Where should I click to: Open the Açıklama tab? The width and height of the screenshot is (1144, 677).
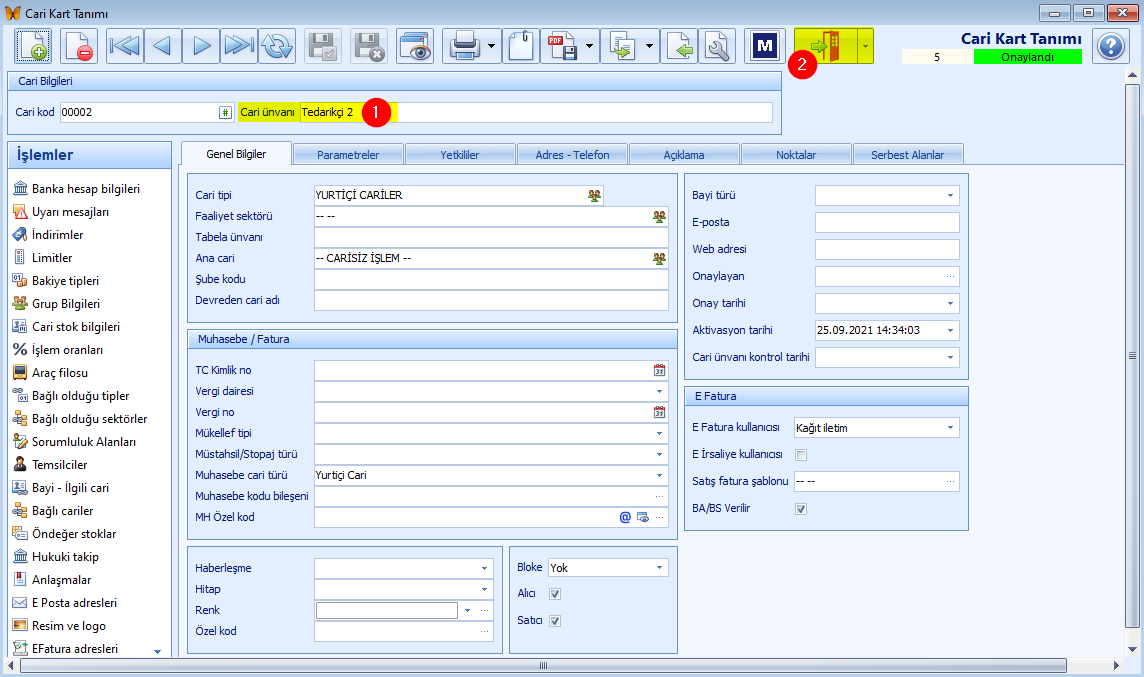(x=684, y=155)
